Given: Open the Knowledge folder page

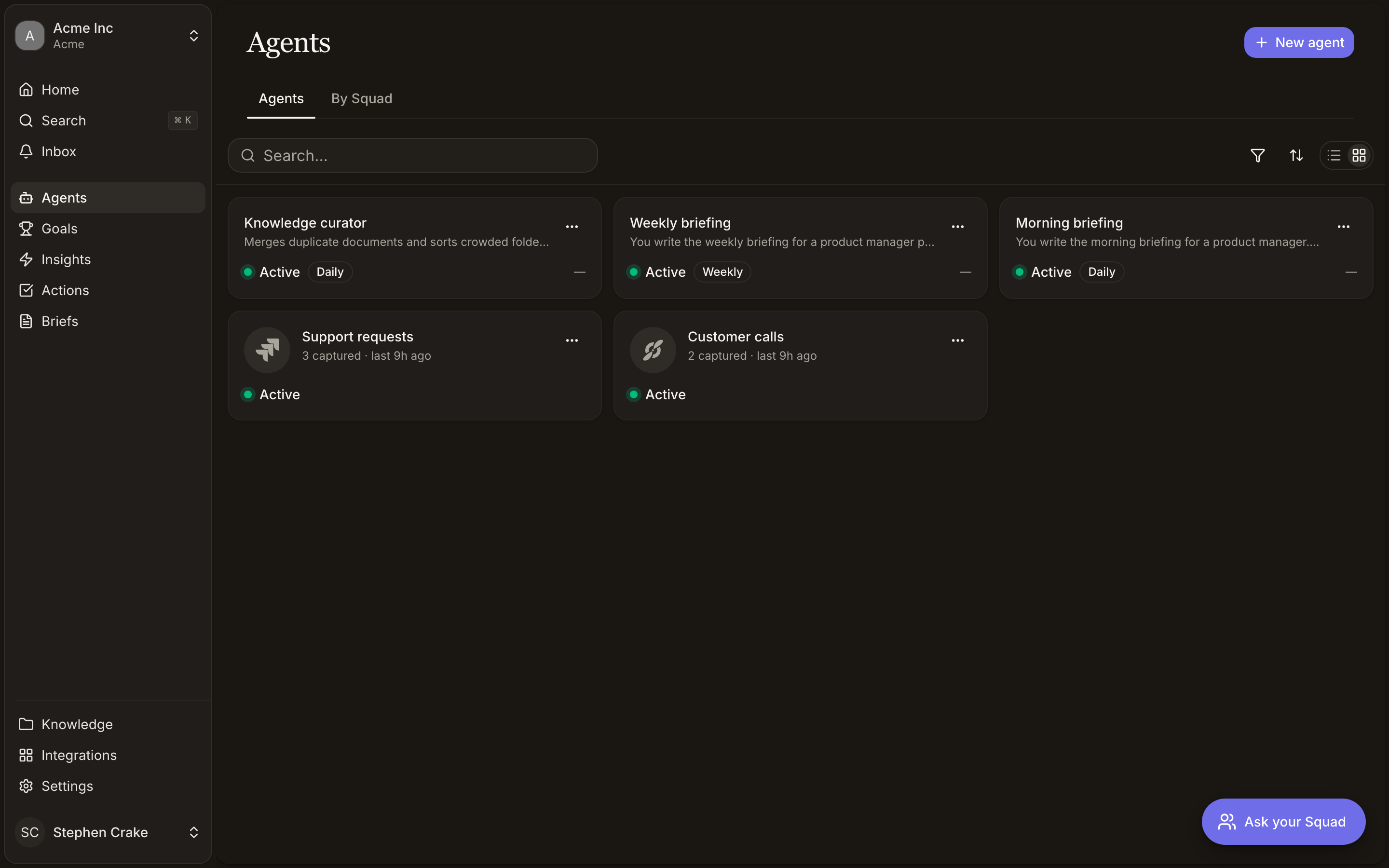Looking at the screenshot, I should tap(108, 724).
